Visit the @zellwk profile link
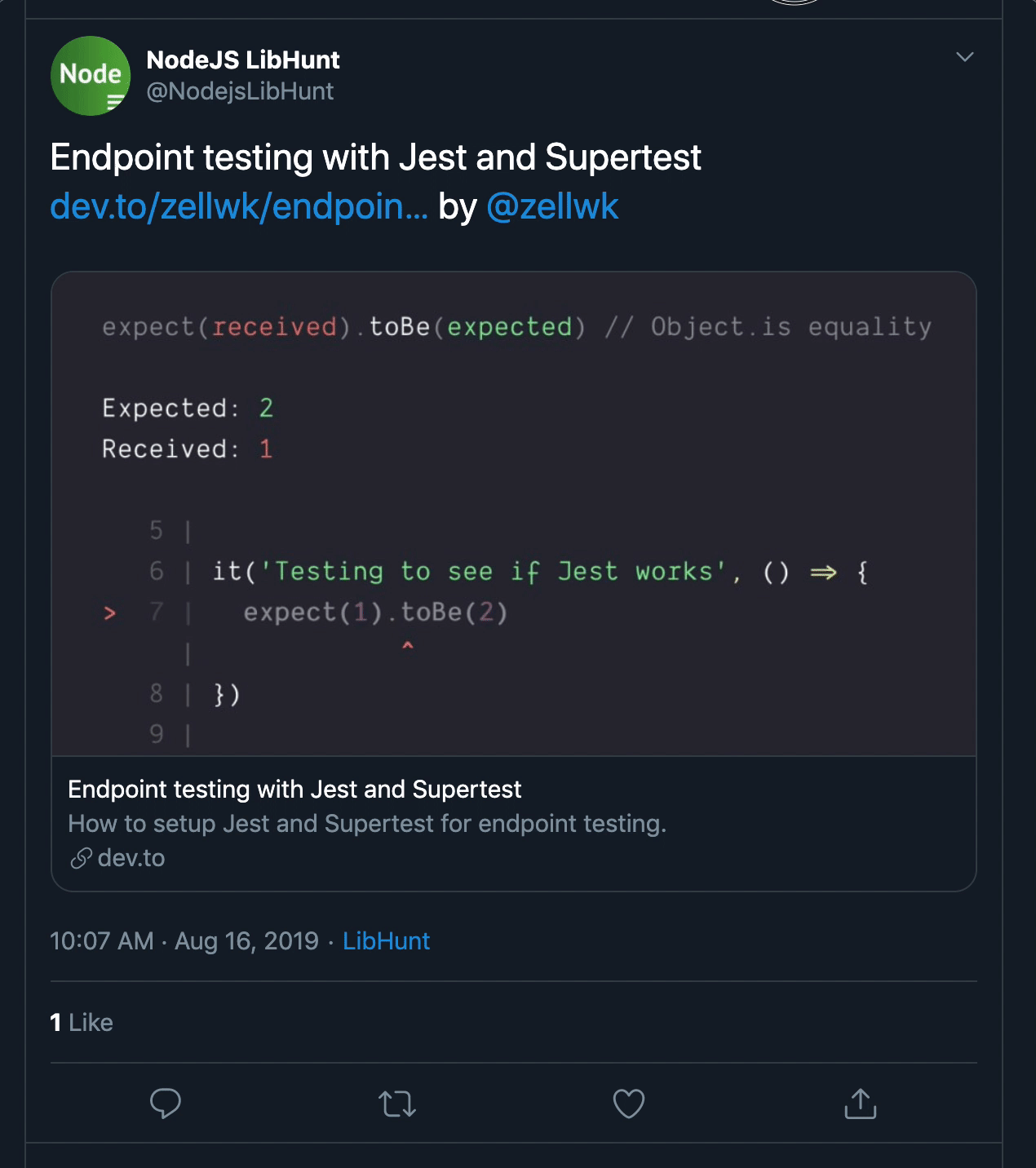Image resolution: width=1036 pixels, height=1168 pixels. pos(554,206)
